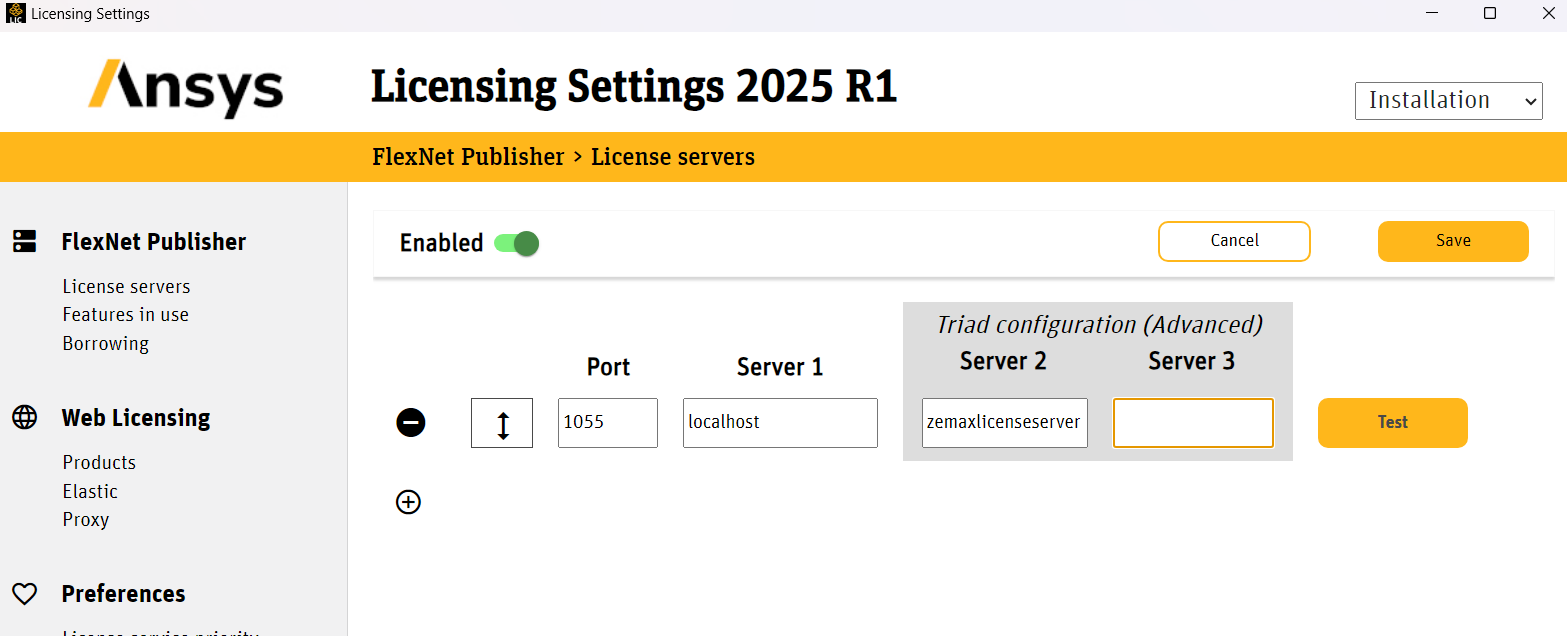Add a new server row with the plus icon

coord(409,502)
